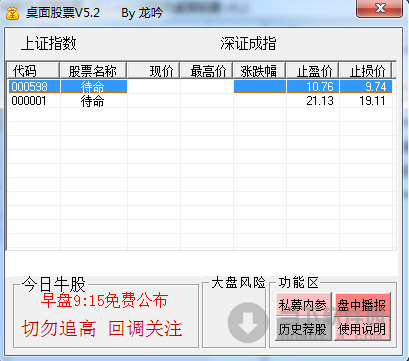Open 私募内参 button

click(x=303, y=305)
